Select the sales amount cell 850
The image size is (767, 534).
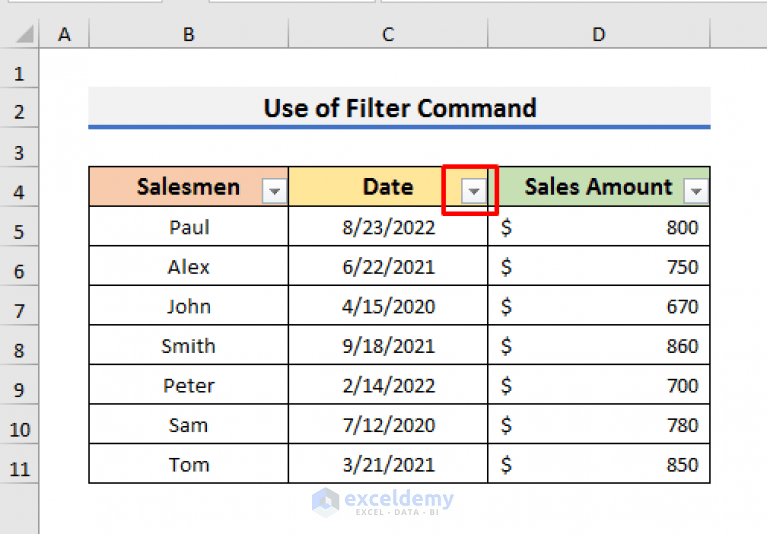click(x=599, y=464)
